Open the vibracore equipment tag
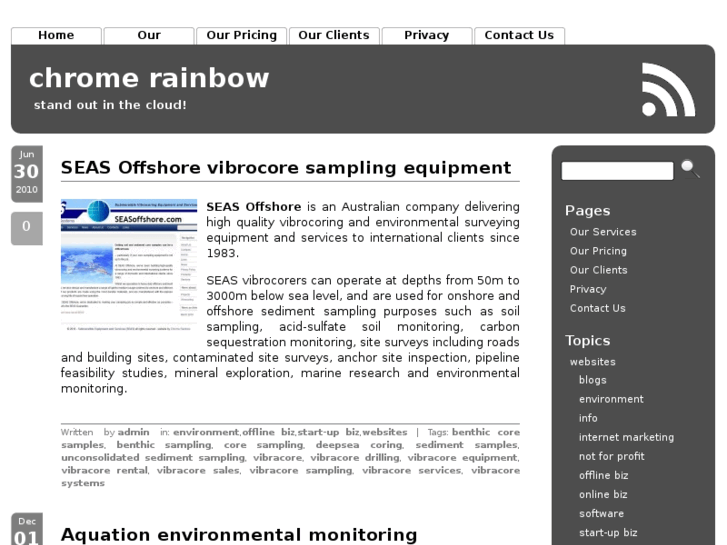727x545 pixels. pyautogui.click(x=462, y=457)
